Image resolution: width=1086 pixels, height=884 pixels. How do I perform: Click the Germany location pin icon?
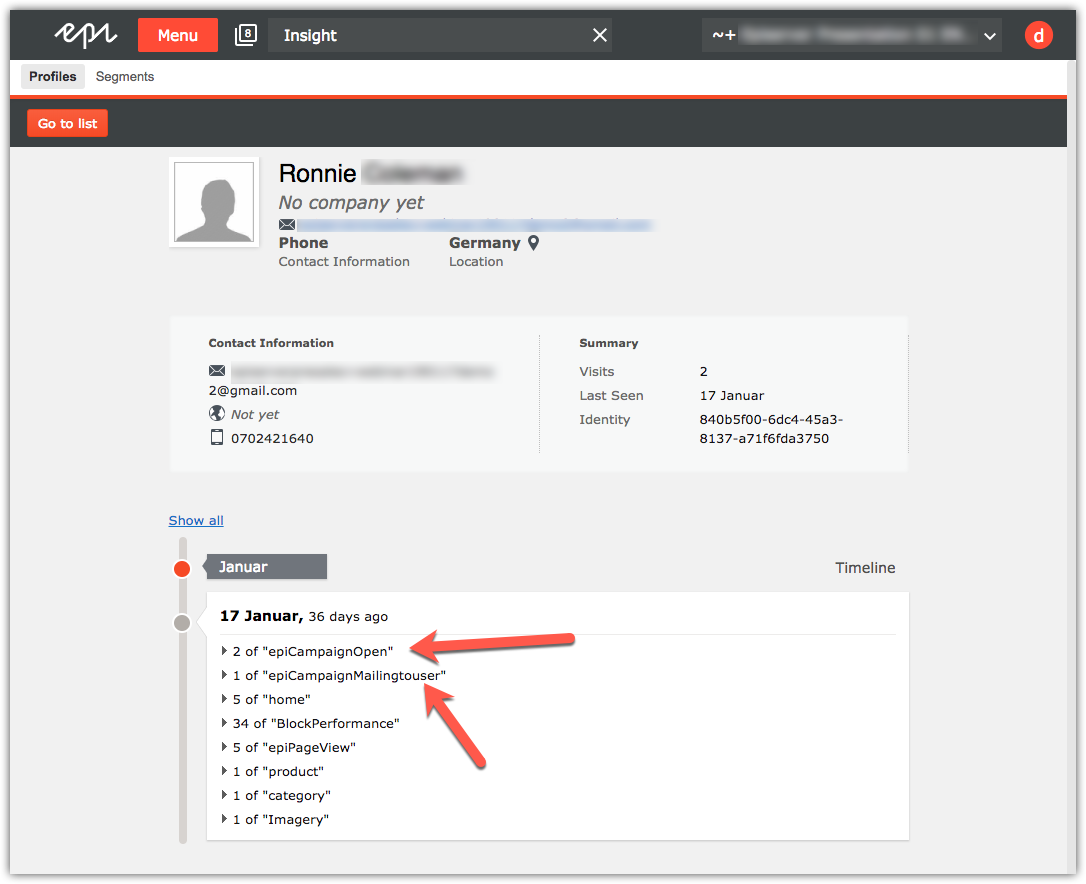(534, 243)
